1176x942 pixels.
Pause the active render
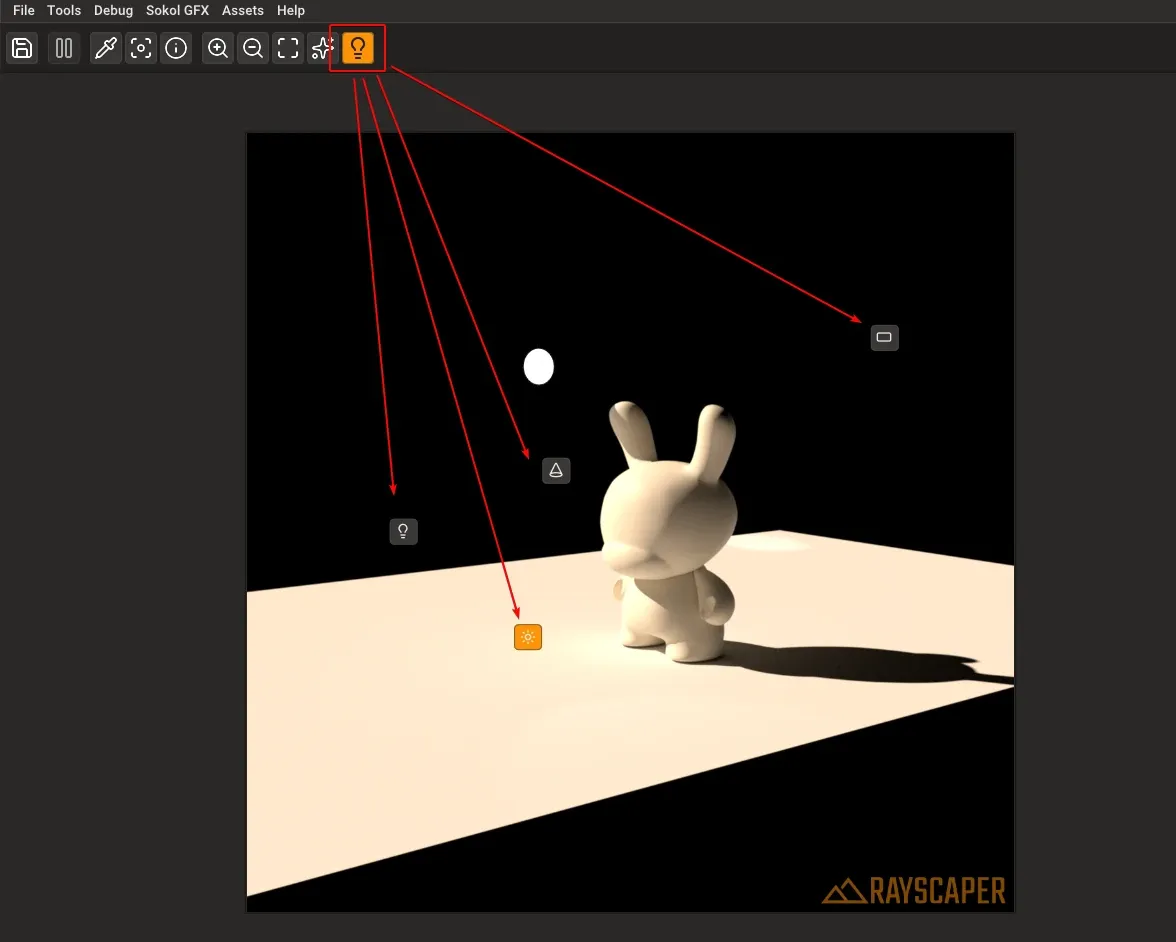(63, 48)
